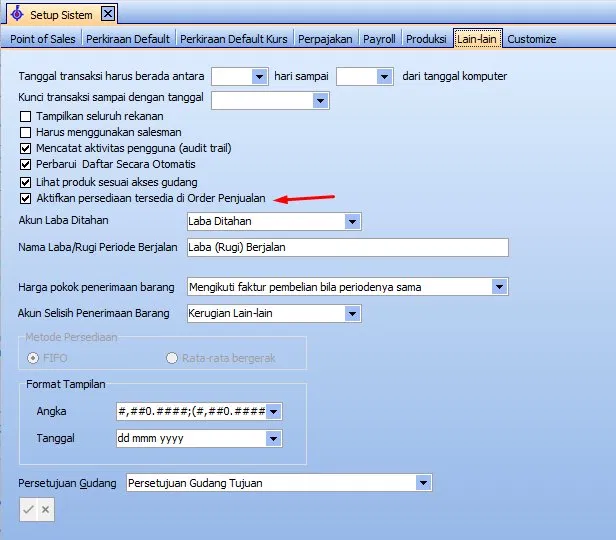This screenshot has width=616, height=540.
Task: Enable Tampilkan seluruh rekanan checkbox
Action: (x=26, y=116)
